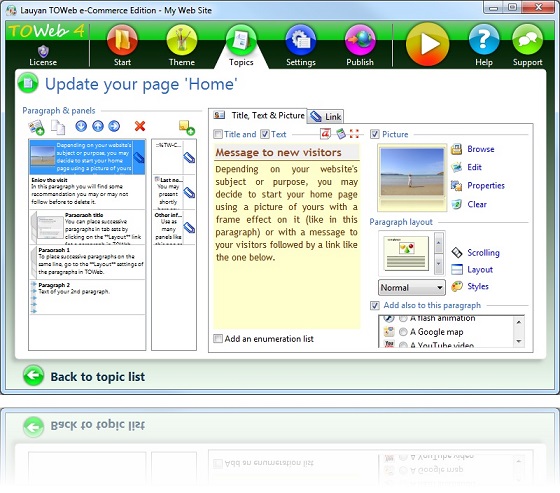Click the page icon beside page title

pos(28,83)
